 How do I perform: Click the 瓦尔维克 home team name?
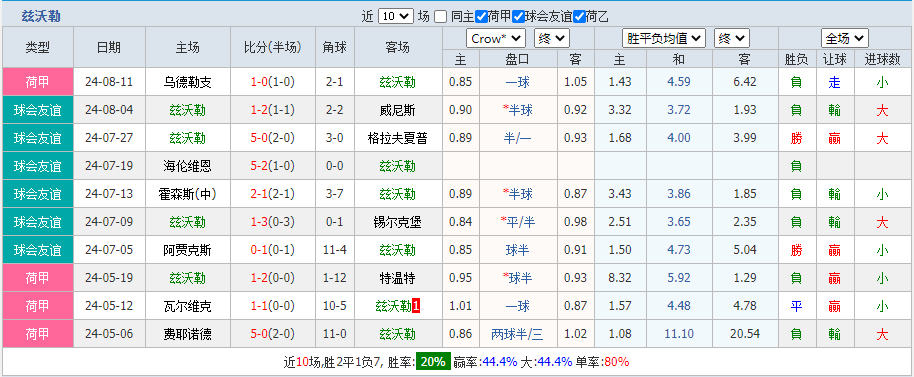[188, 306]
